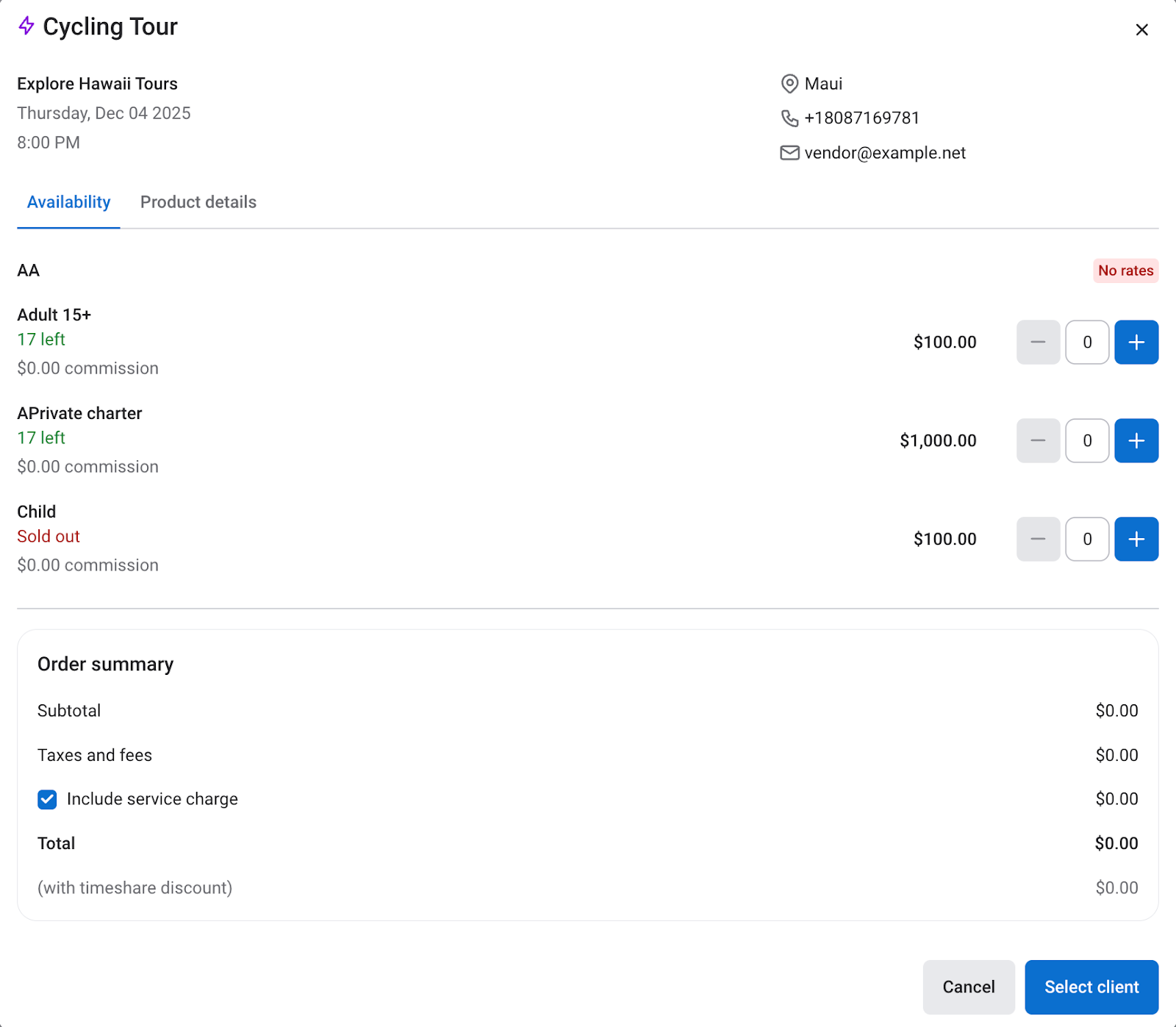
Task: Increase Adult 15+ quantity with plus button
Action: (x=1136, y=343)
